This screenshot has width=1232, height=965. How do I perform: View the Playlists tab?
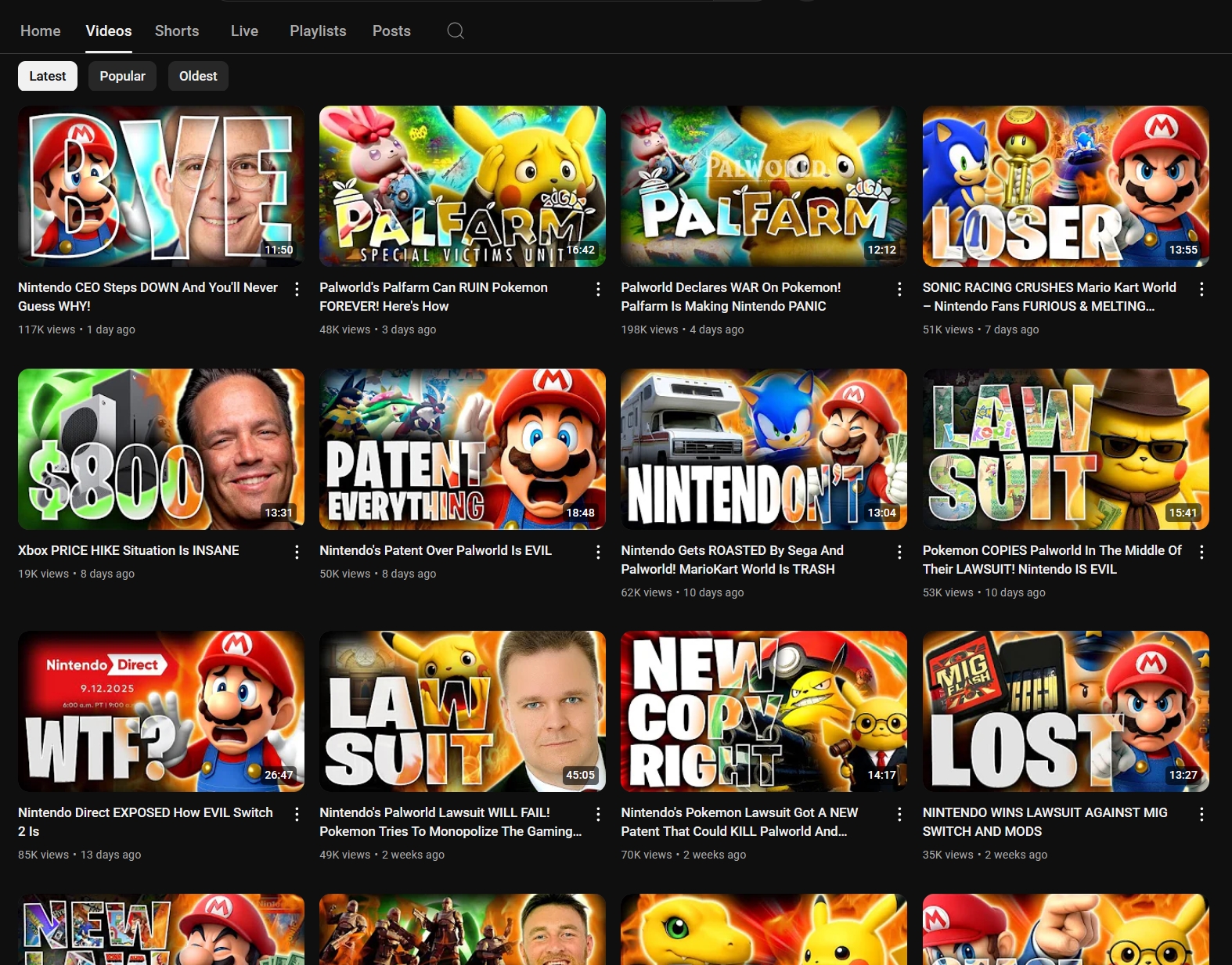(x=318, y=31)
